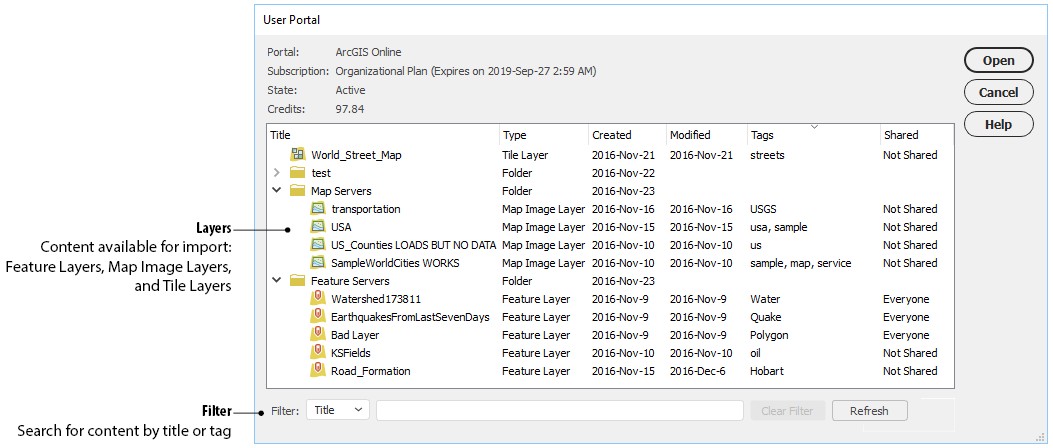
Task: Select US_Counties LOADS BUT NO DATA row
Action: (610, 245)
